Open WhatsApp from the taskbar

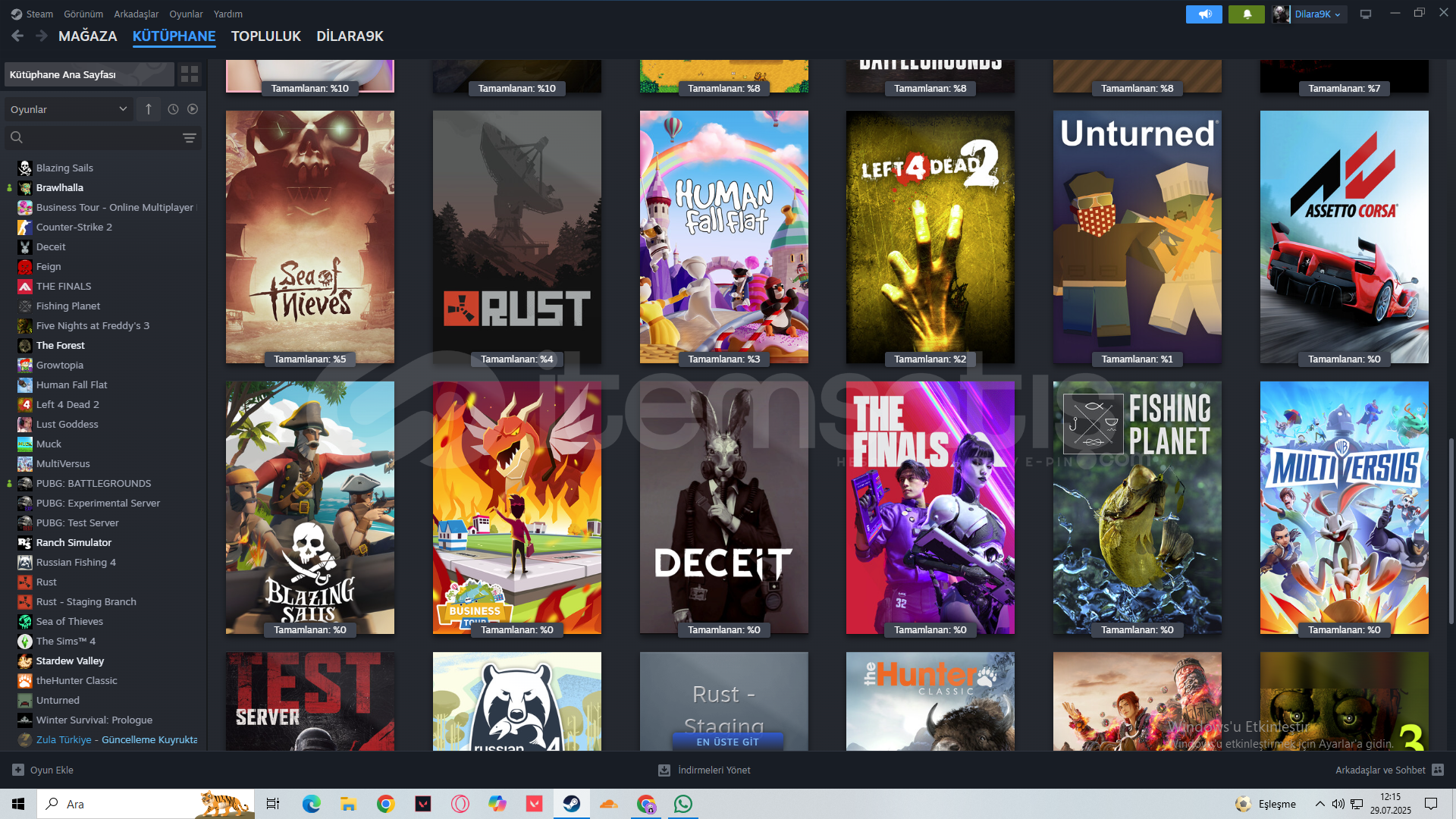(683, 804)
